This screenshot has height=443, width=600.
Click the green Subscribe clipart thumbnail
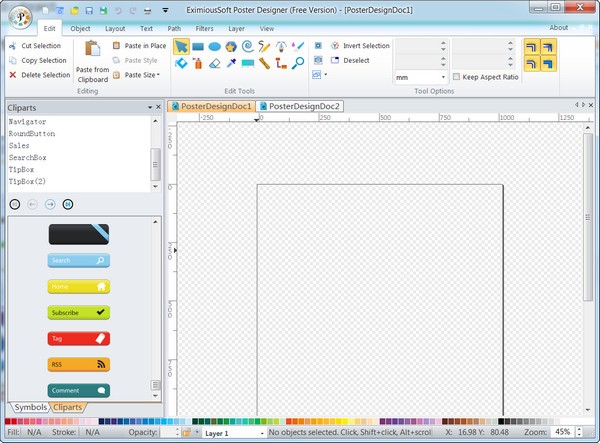[78, 312]
